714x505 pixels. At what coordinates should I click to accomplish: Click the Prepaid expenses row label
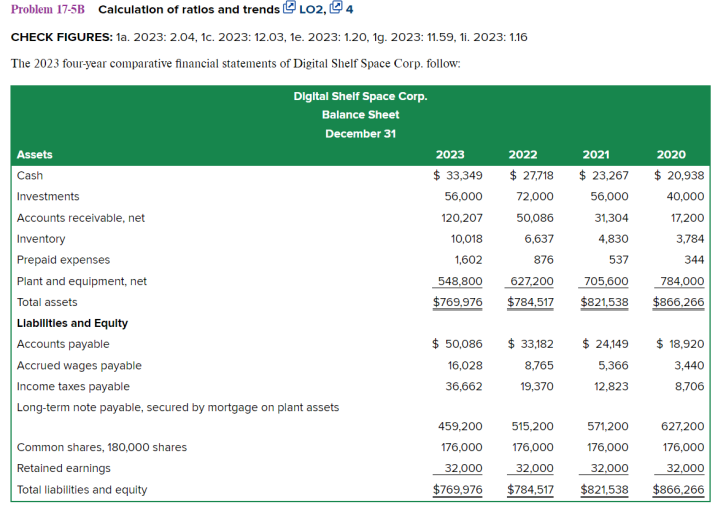coord(63,260)
